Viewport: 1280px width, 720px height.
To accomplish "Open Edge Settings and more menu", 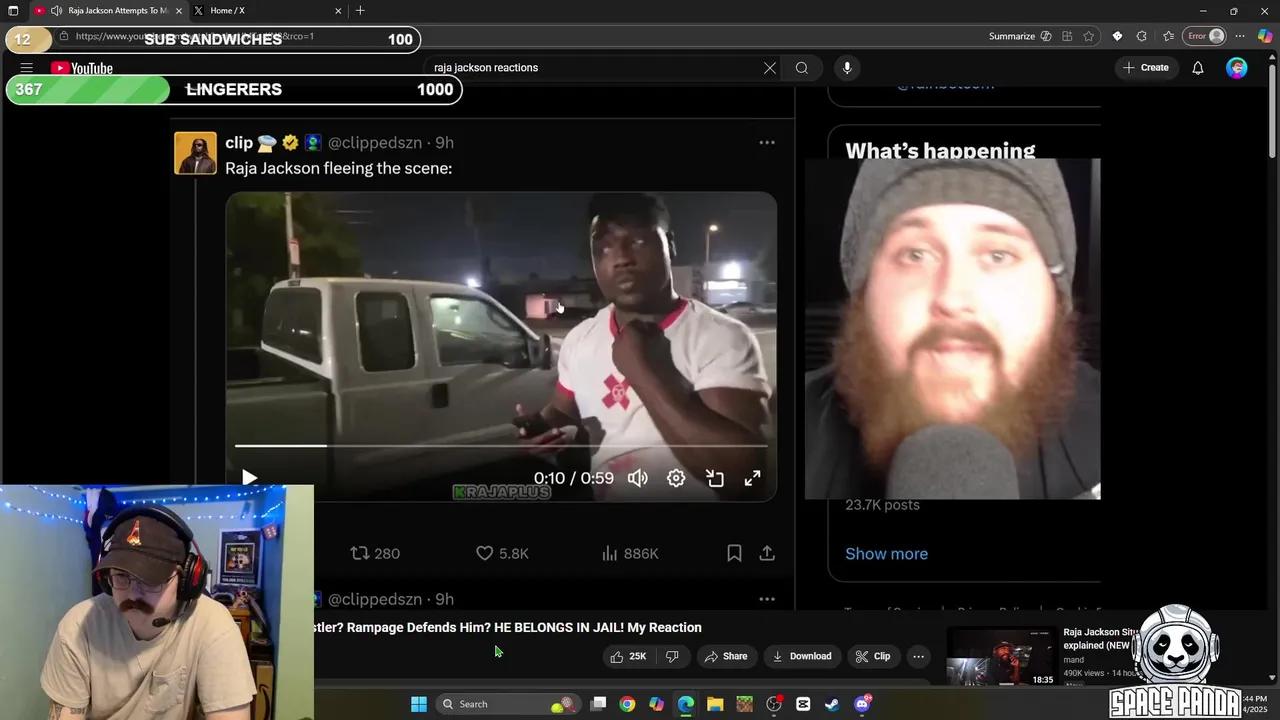I will coord(1240,36).
